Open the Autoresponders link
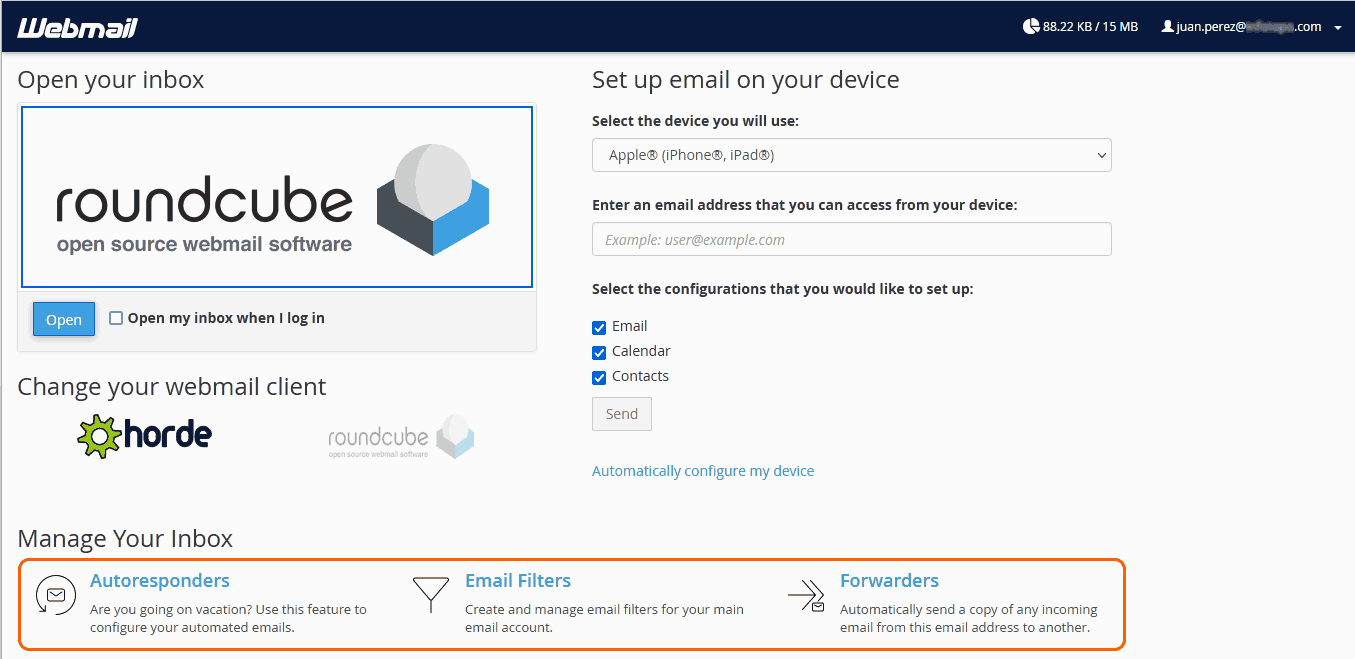Screen dimensions: 1355x659 pos(160,581)
